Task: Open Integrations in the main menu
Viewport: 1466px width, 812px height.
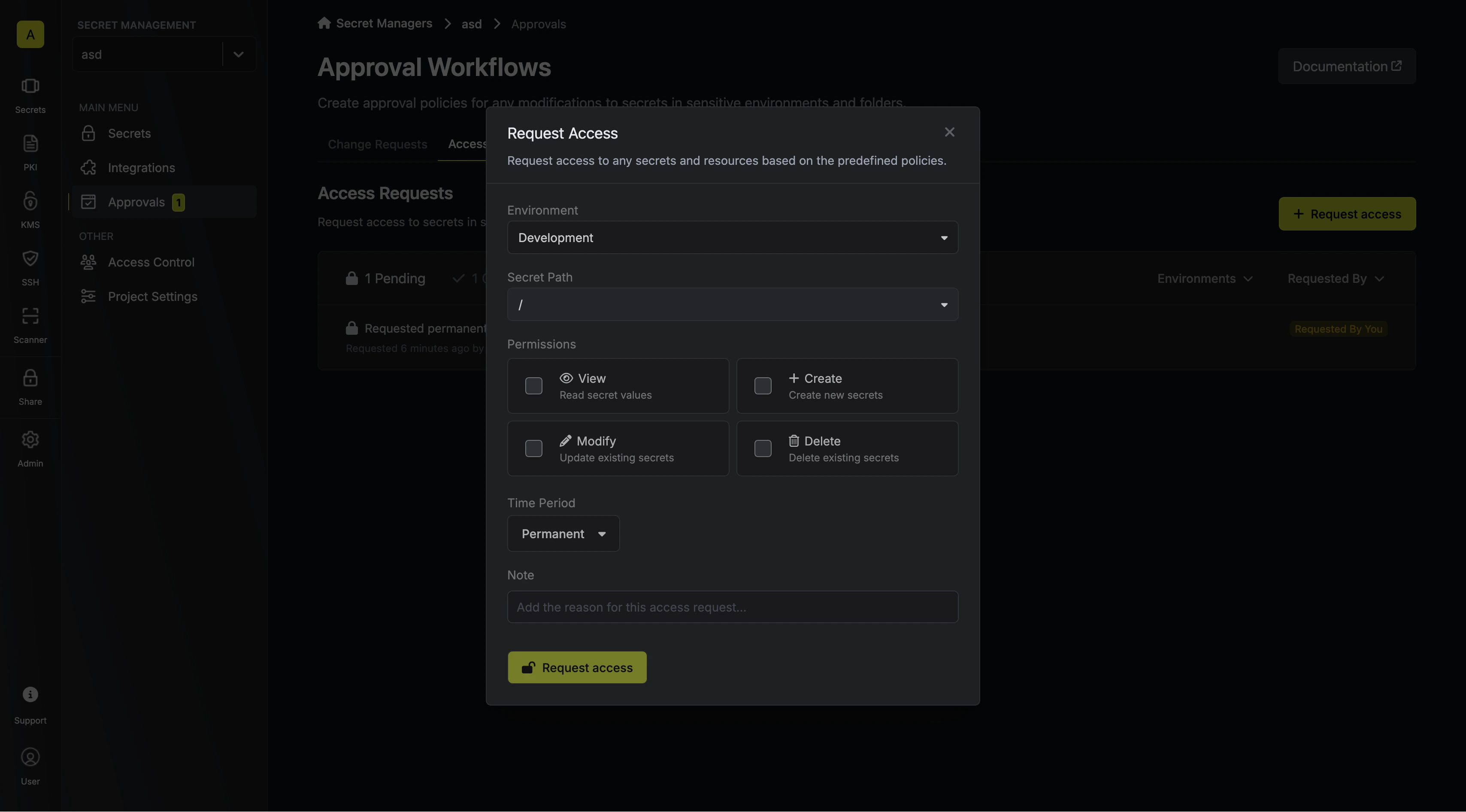Action: (x=164, y=167)
